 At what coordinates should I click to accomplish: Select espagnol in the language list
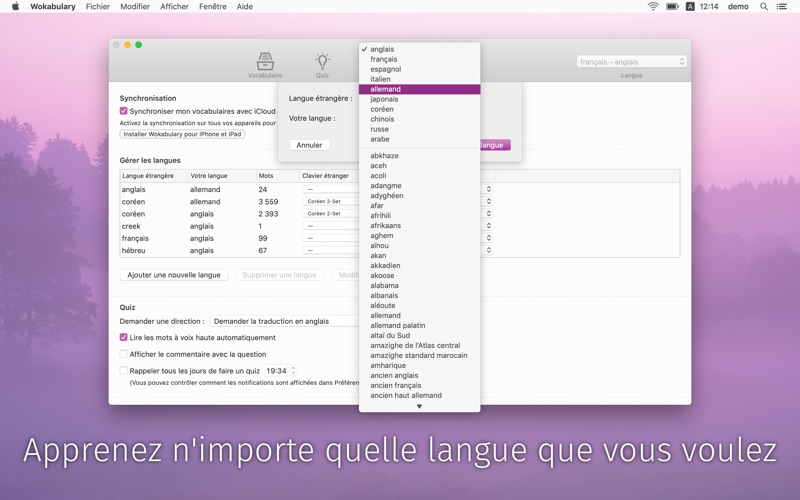pyautogui.click(x=419, y=69)
